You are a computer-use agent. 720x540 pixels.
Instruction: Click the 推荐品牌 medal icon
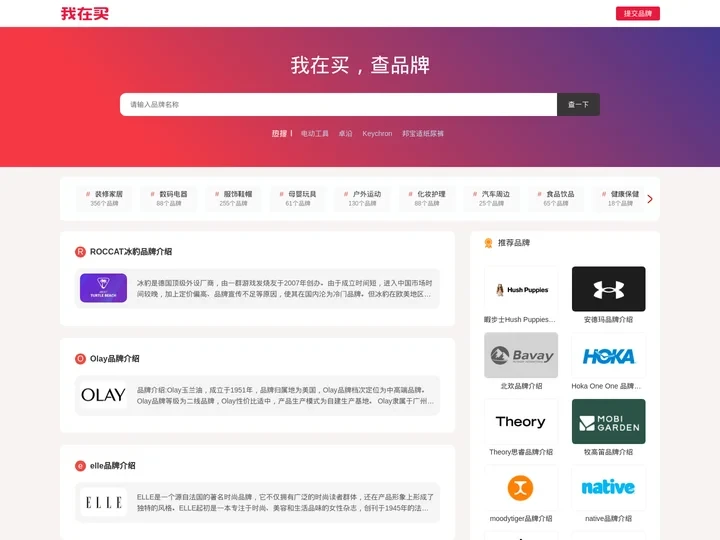(x=488, y=243)
